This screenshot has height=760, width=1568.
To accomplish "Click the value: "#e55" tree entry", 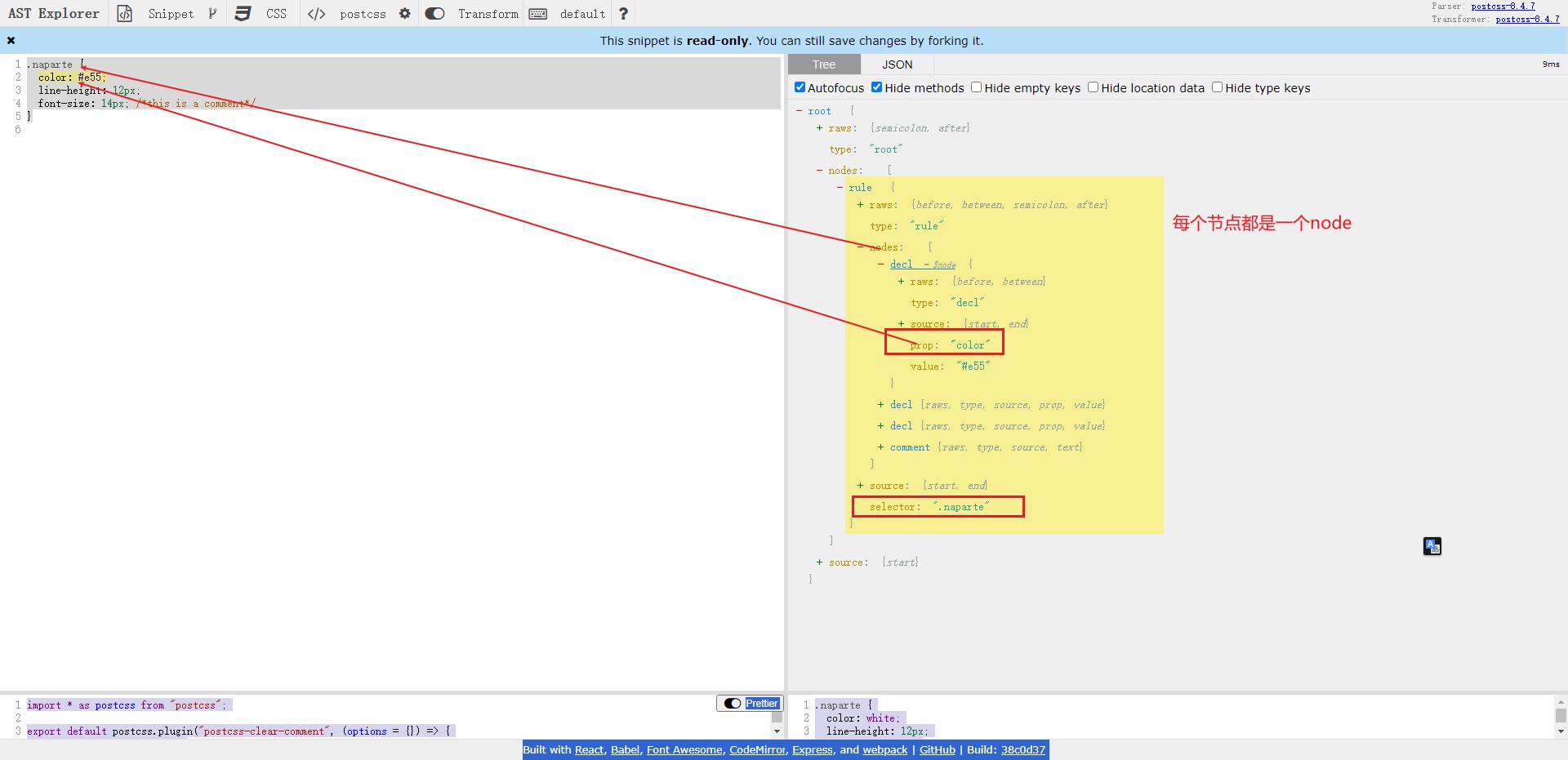I will tap(950, 367).
